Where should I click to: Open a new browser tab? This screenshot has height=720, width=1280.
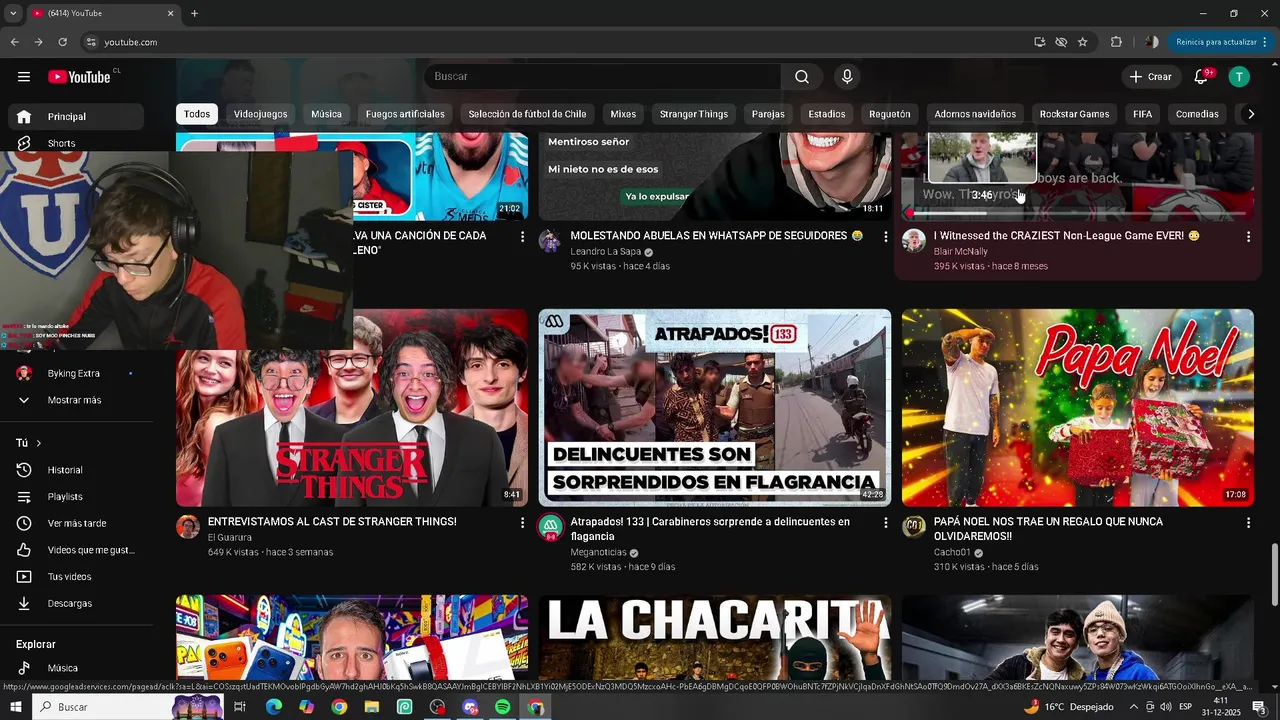(194, 14)
